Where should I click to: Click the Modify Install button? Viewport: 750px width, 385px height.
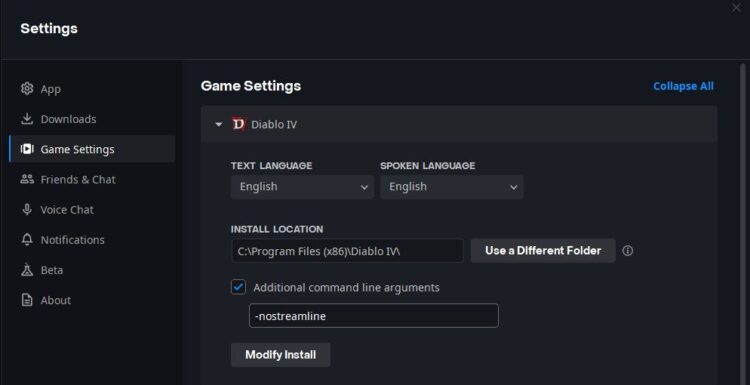tap(280, 355)
